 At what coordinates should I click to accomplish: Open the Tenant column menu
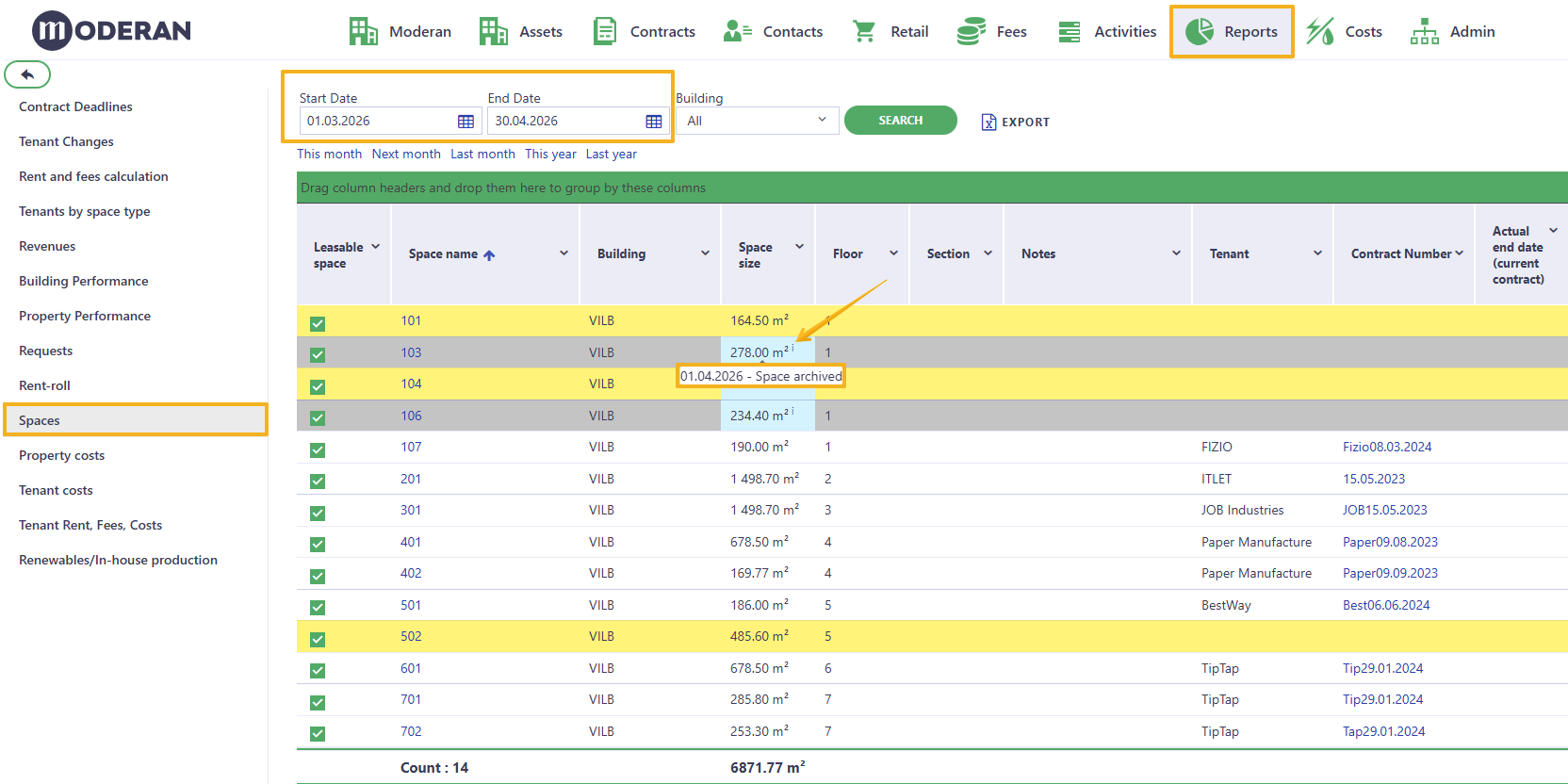[1317, 253]
